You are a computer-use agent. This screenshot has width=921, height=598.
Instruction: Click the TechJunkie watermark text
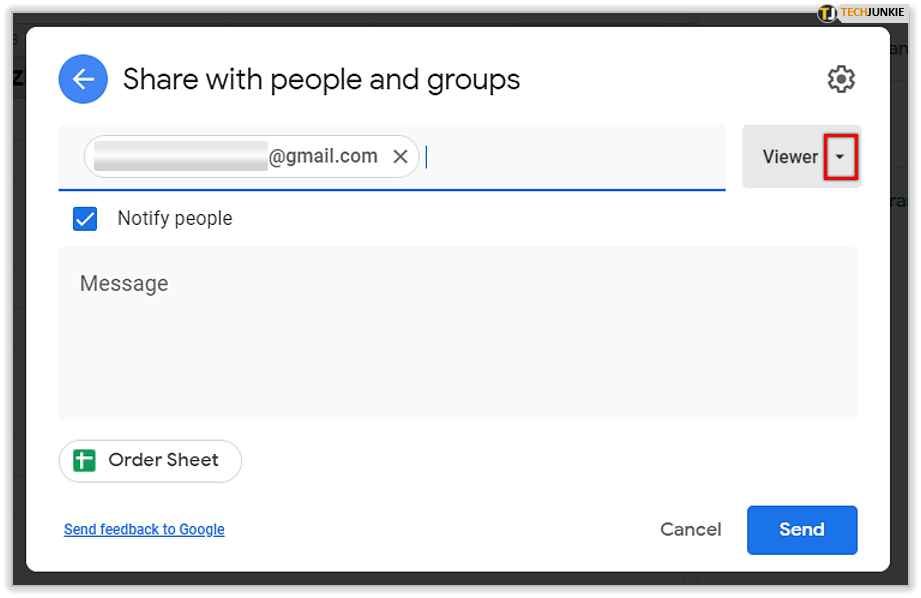point(872,13)
